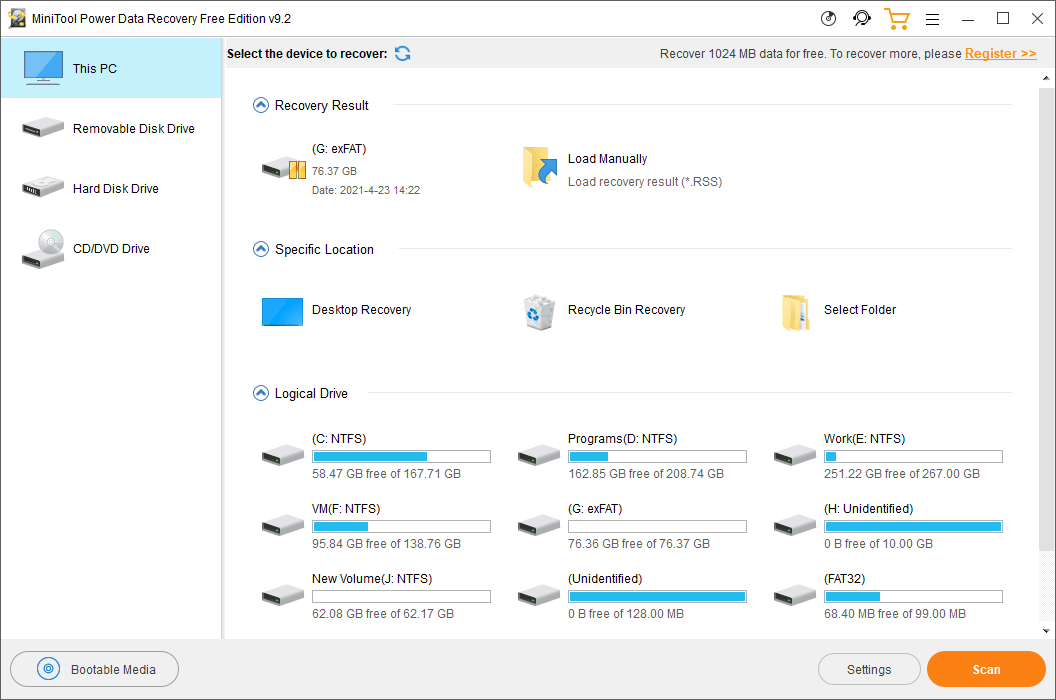Click 'Date: 2021-4-23 14:22' text
This screenshot has height=700, width=1056.
(x=366, y=190)
